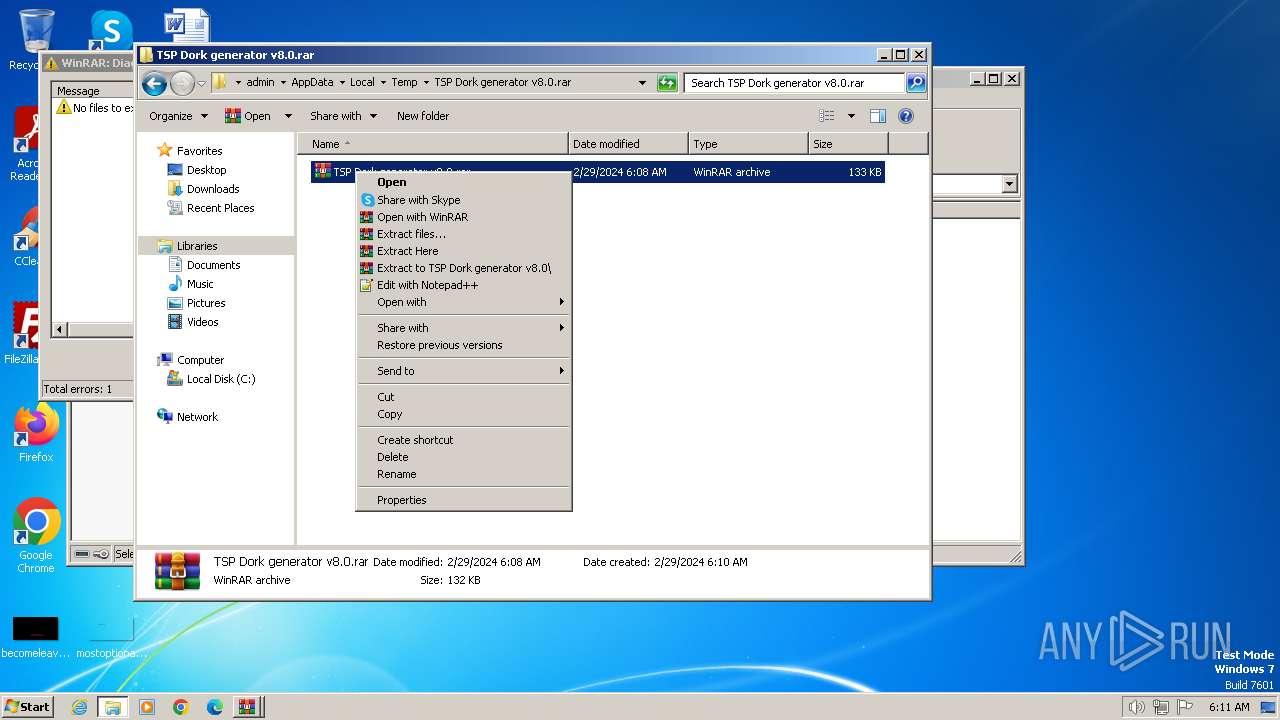Open the Share with toolbar dropdown
The image size is (1280, 720).
click(x=343, y=116)
